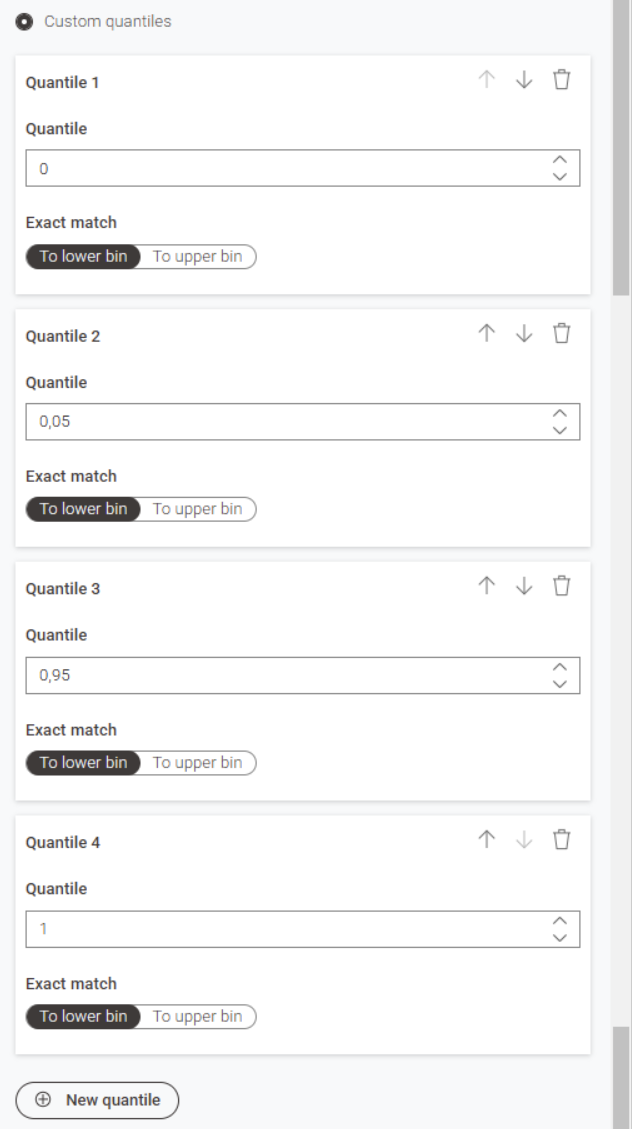Remove Quantile 3 using trash icon
Screen dimensions: 632x1129
(x=562, y=587)
